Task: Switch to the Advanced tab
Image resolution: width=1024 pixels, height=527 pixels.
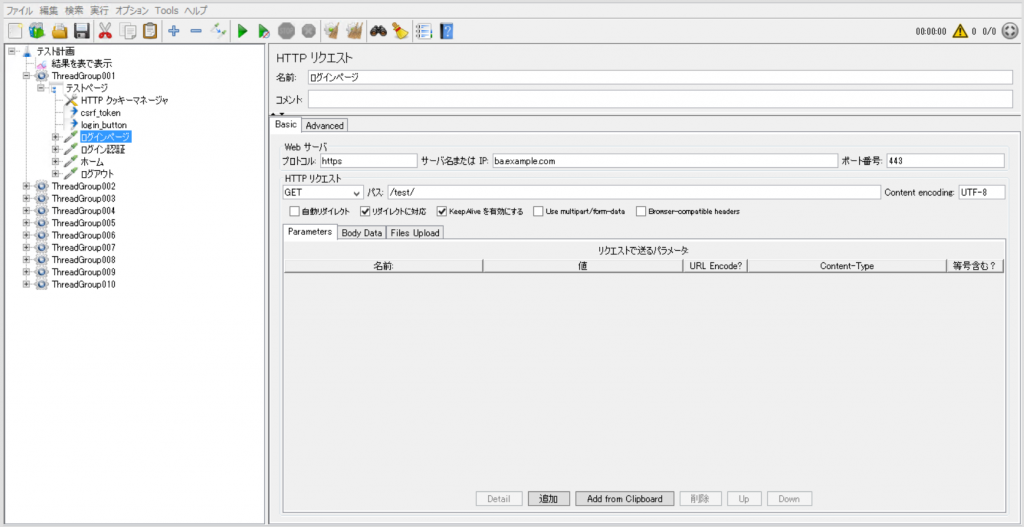Action: [325, 125]
